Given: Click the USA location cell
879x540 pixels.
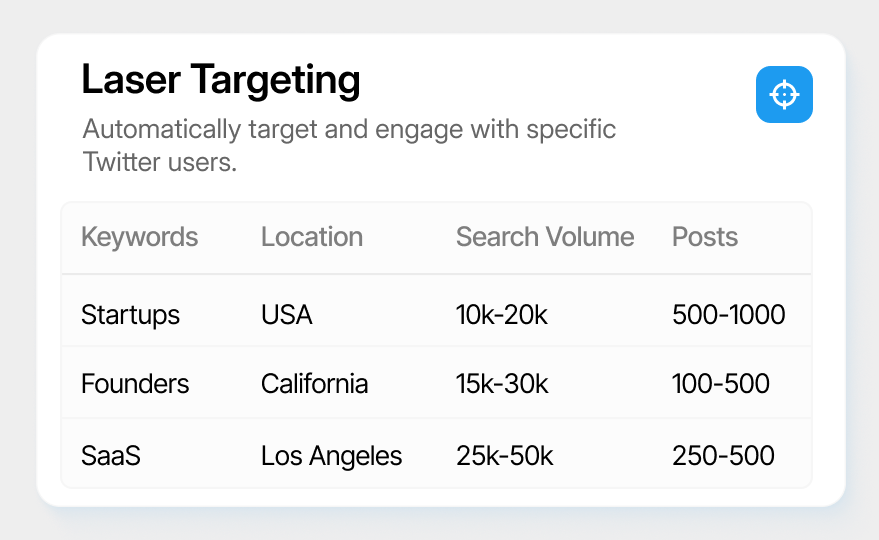Looking at the screenshot, I should pyautogui.click(x=286, y=315).
